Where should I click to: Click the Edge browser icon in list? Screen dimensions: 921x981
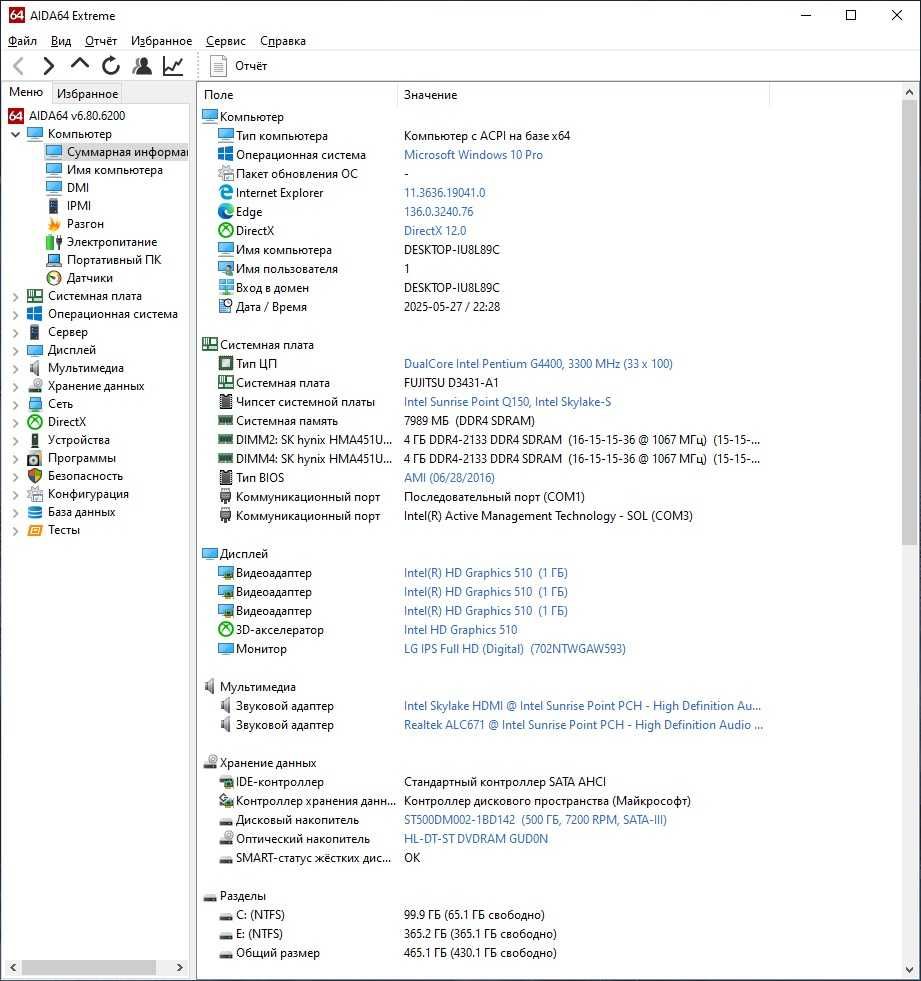(x=225, y=211)
